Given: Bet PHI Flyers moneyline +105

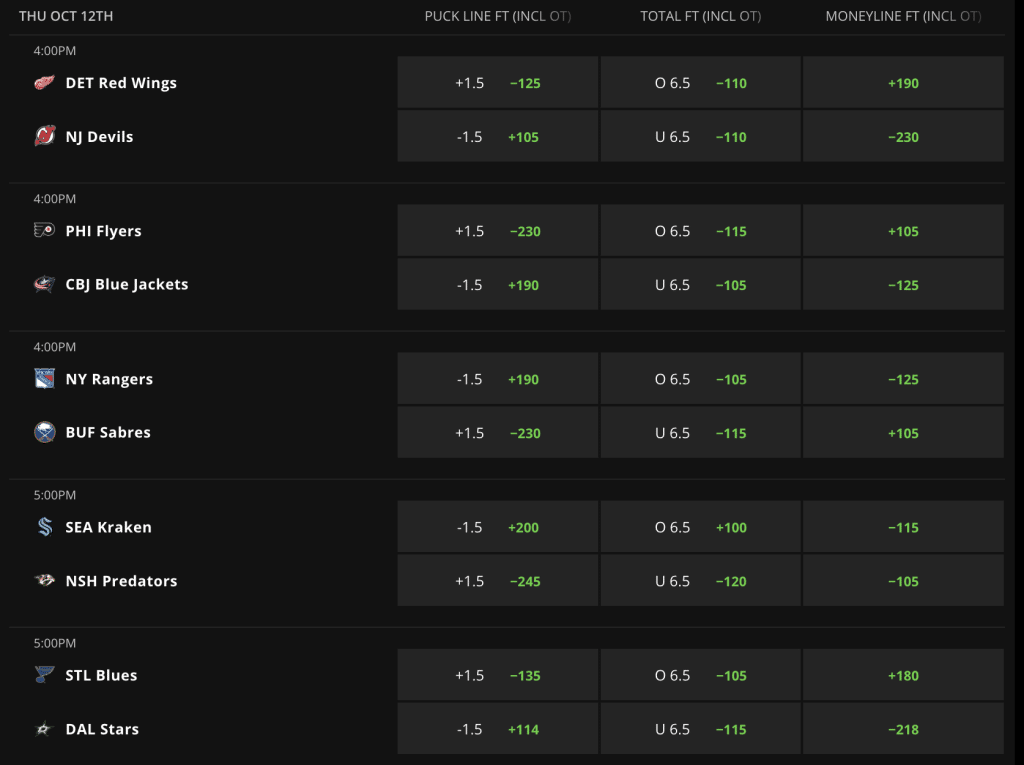Looking at the screenshot, I should pyautogui.click(x=903, y=231).
